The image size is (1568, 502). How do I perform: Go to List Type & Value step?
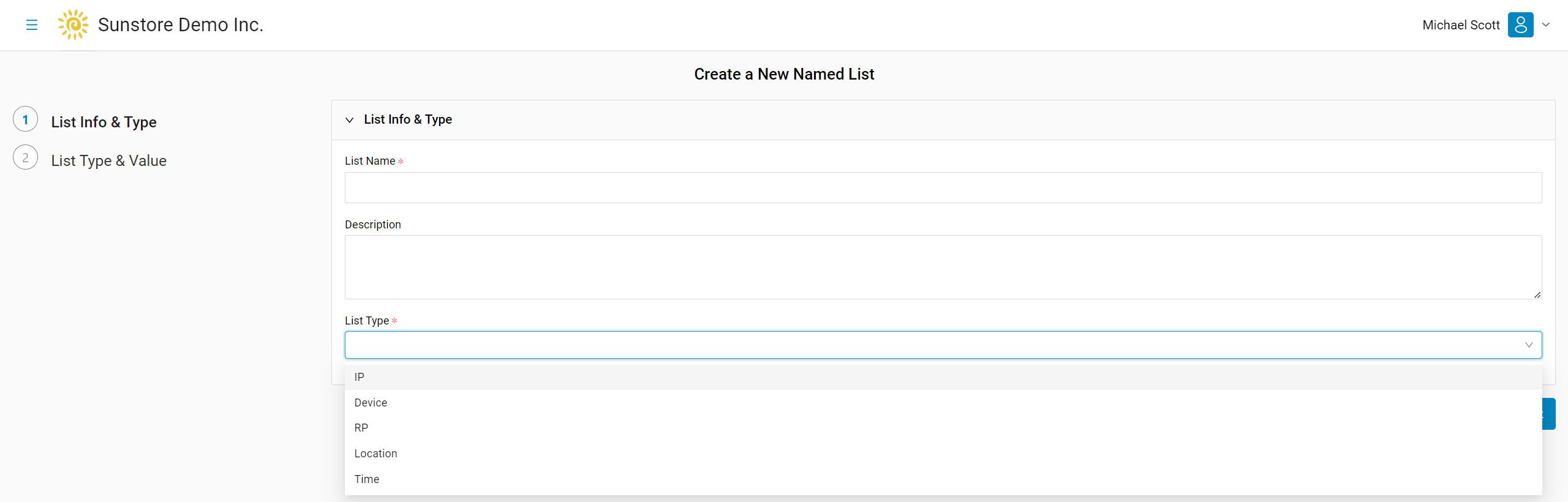(x=109, y=160)
